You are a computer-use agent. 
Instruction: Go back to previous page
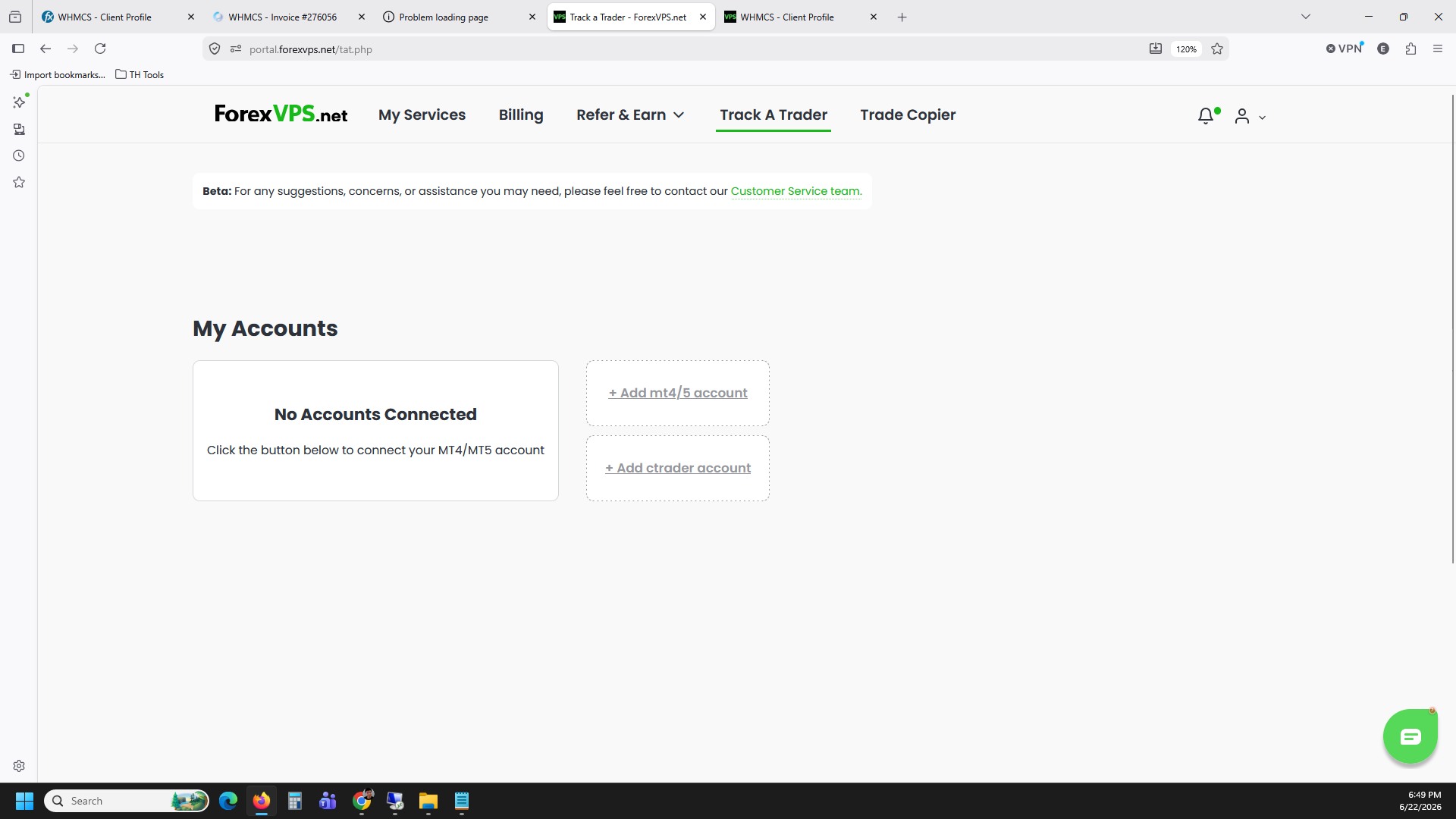(x=45, y=49)
